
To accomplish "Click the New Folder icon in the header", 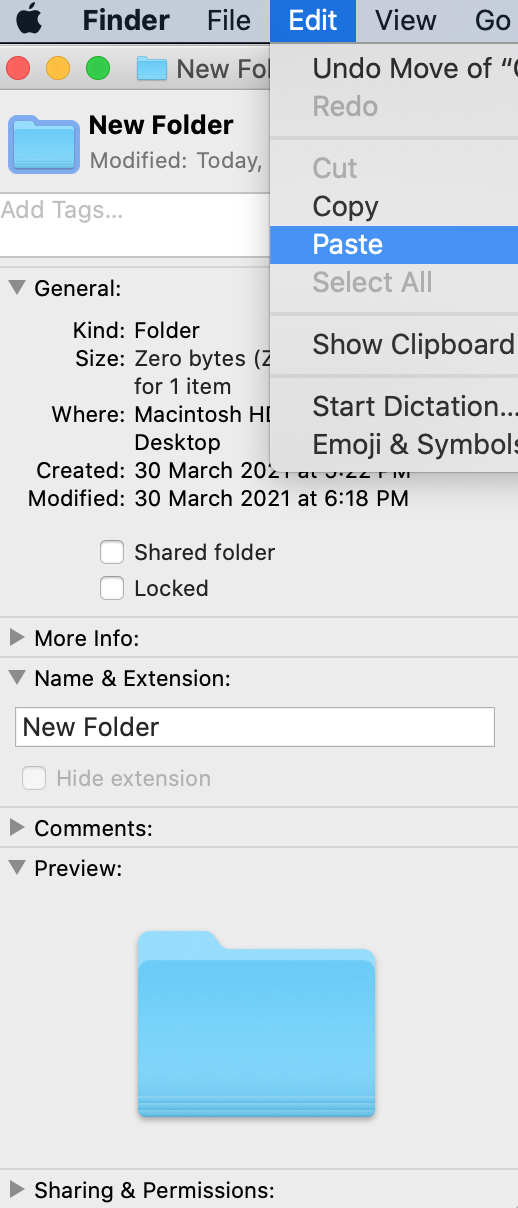I will 43,144.
